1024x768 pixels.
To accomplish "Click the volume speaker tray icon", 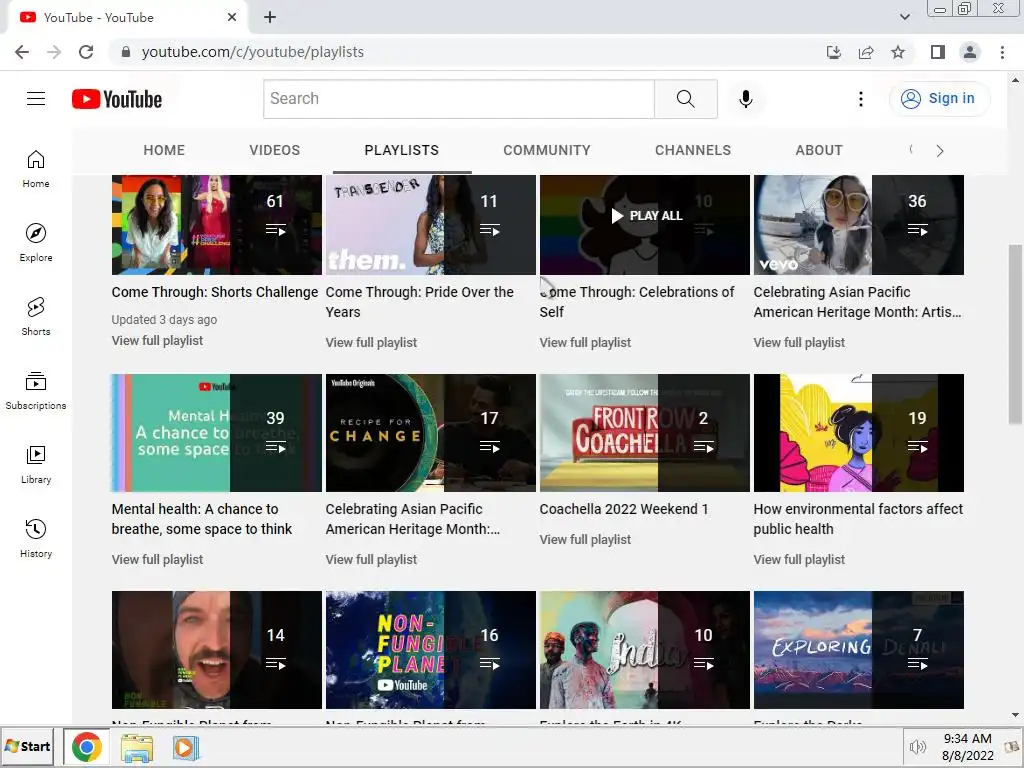I will coord(918,747).
